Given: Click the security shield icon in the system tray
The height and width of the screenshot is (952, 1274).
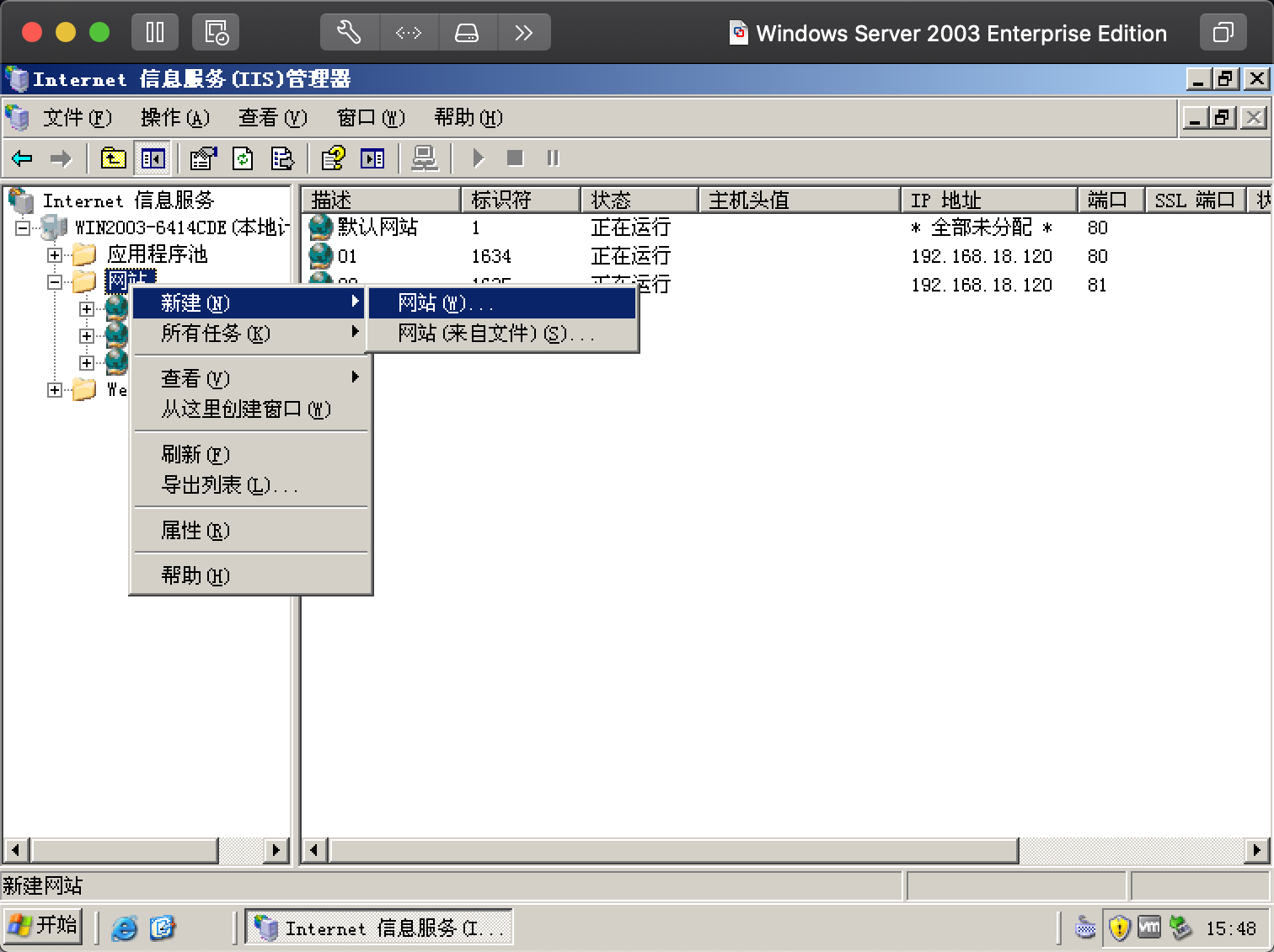Looking at the screenshot, I should click(x=1118, y=928).
